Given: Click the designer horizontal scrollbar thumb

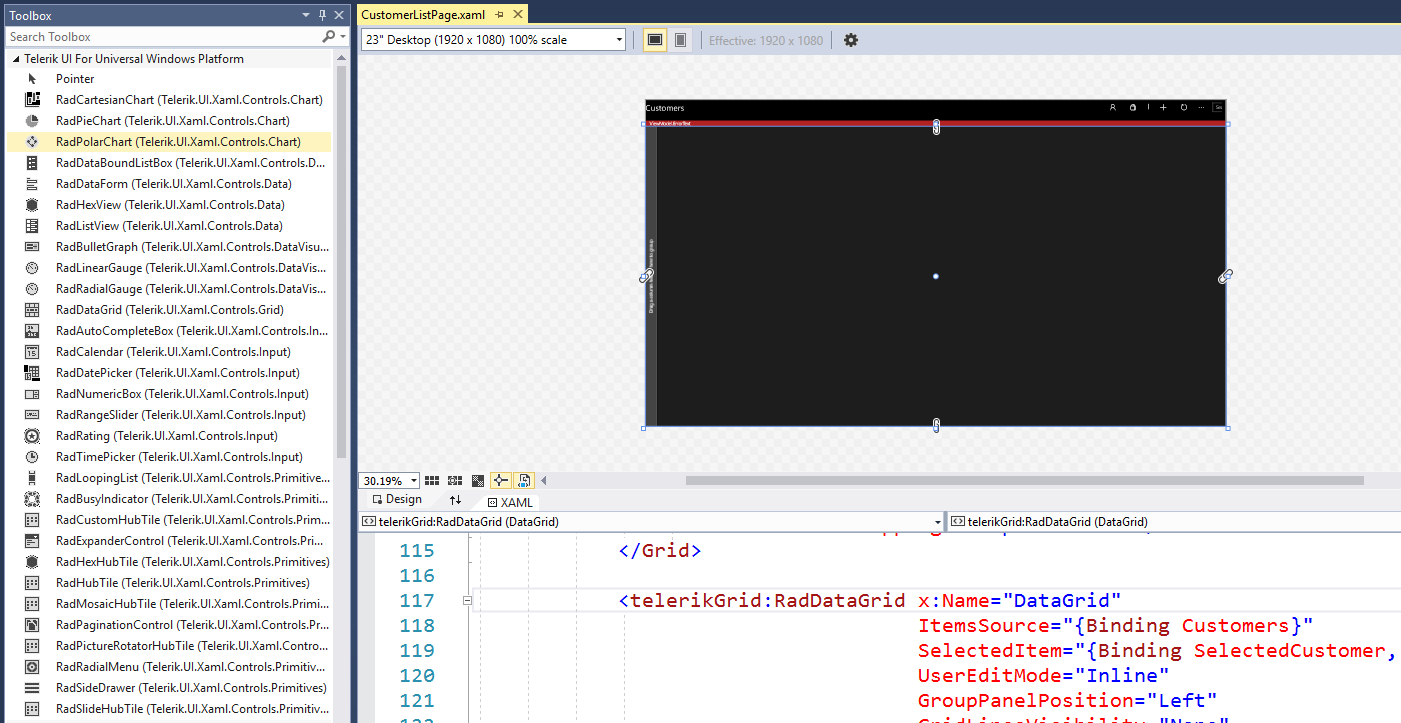Looking at the screenshot, I should click(x=1025, y=481).
